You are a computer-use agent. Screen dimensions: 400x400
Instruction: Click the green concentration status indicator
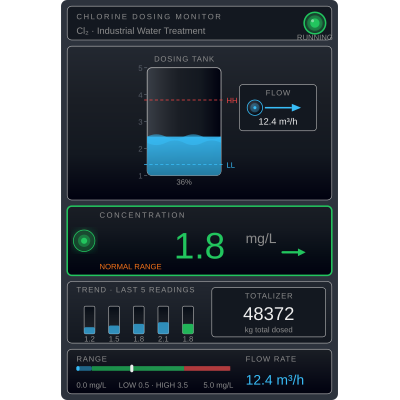click(84, 241)
